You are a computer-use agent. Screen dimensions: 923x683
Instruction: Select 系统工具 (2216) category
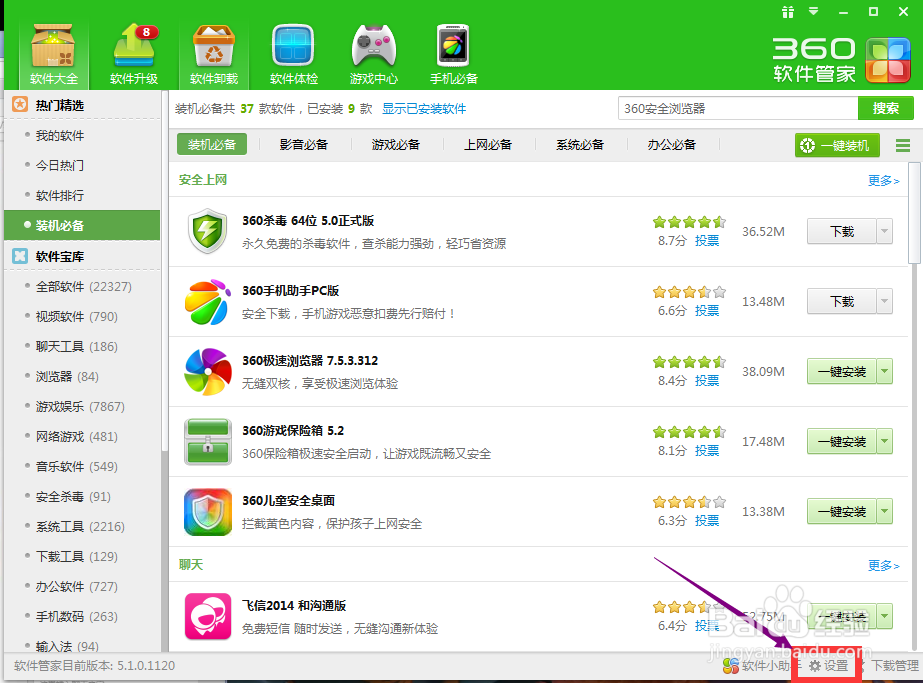click(82, 527)
